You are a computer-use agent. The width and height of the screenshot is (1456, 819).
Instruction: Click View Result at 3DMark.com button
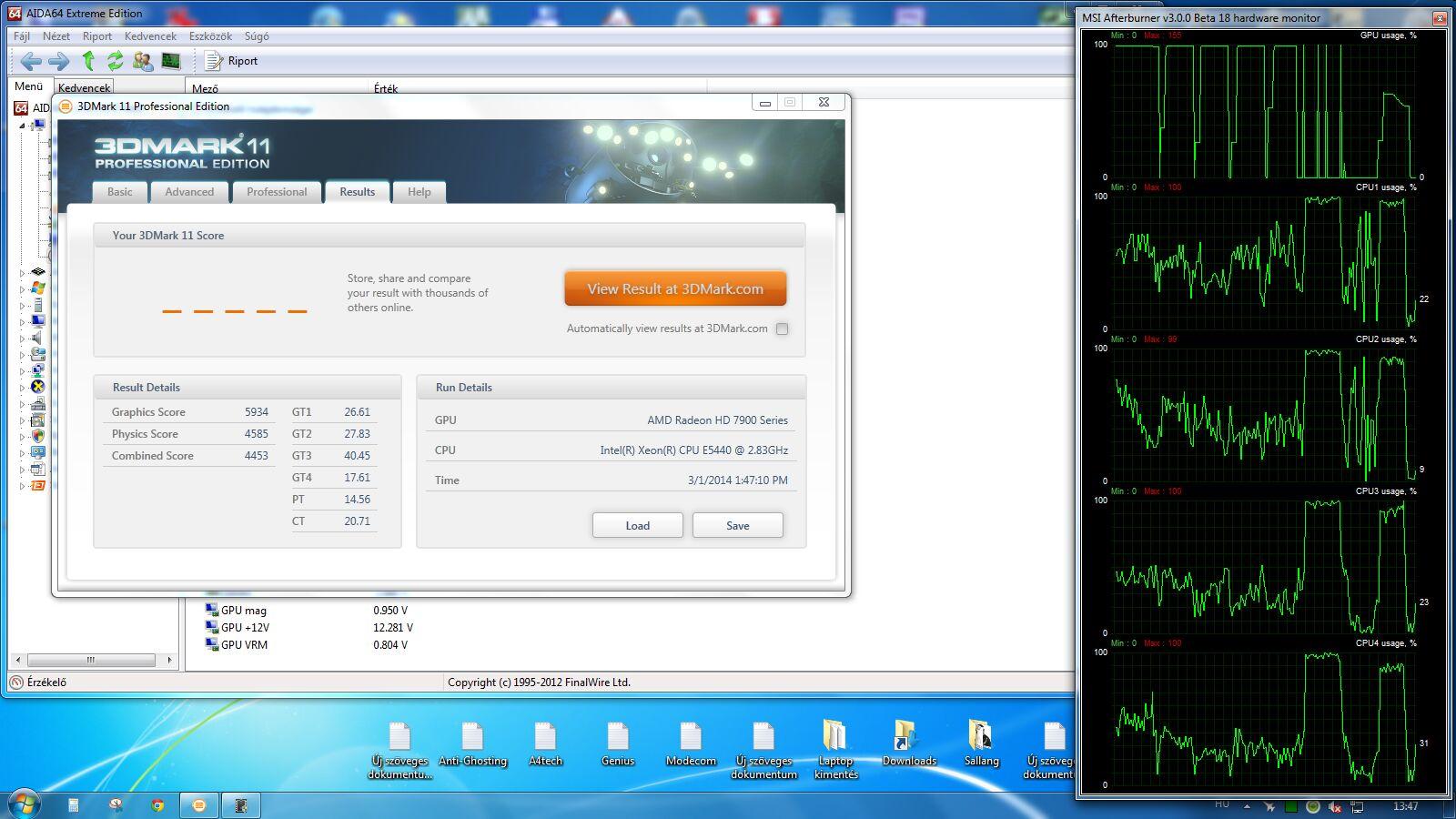coord(675,289)
